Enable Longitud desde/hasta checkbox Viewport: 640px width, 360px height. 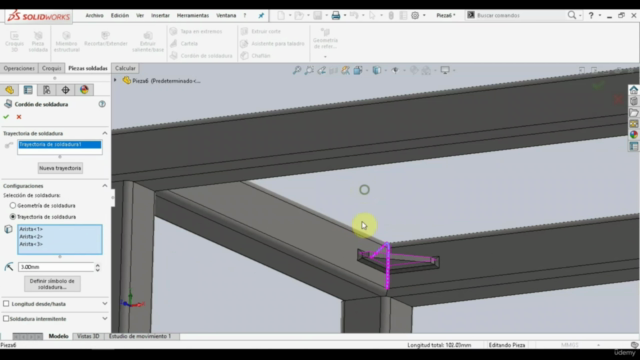[6, 304]
